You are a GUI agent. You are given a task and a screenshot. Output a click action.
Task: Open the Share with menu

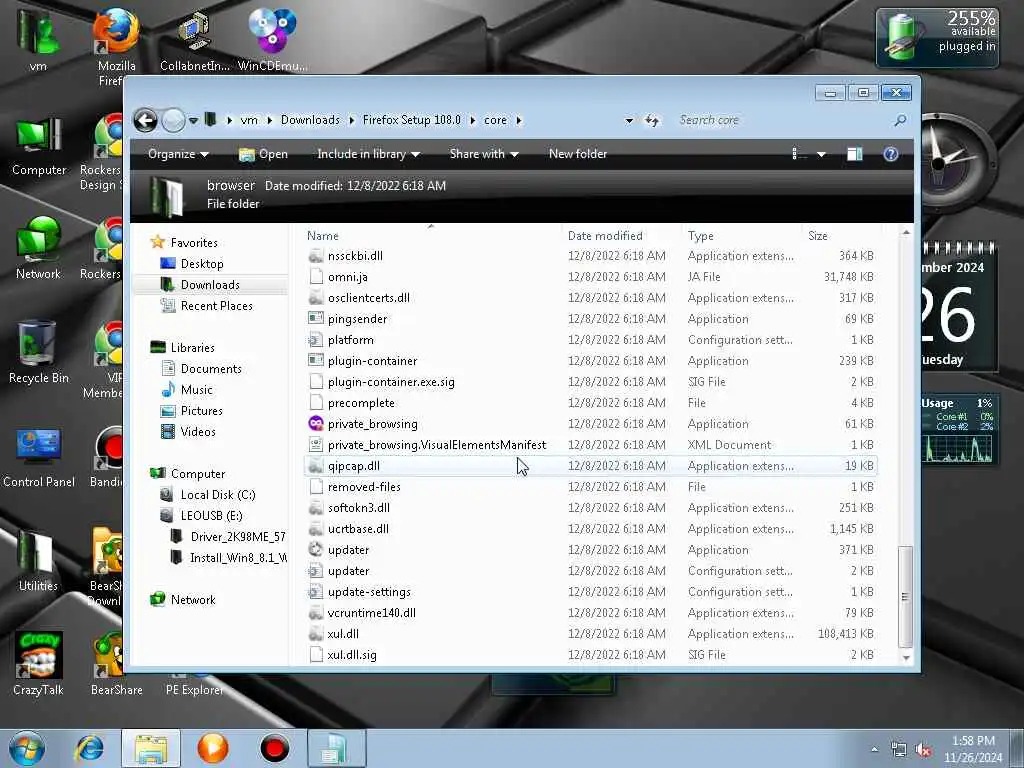[x=484, y=154]
